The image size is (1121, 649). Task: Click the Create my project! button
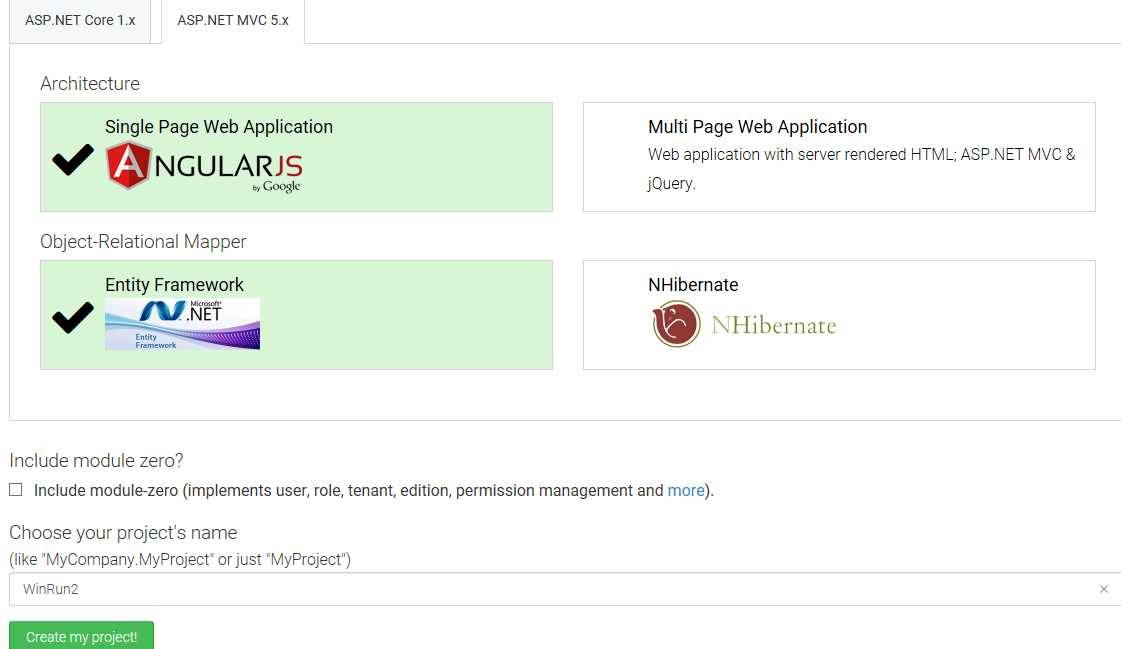[x=82, y=636]
